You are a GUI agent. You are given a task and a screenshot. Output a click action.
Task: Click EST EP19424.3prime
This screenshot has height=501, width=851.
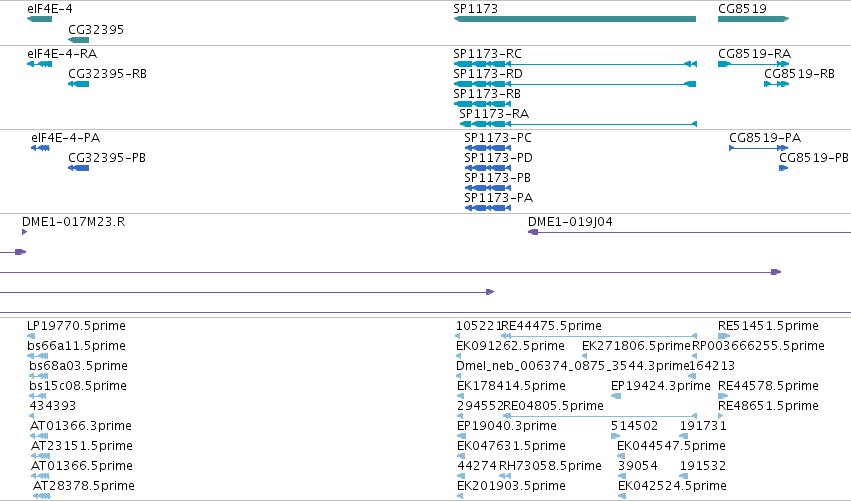point(616,396)
